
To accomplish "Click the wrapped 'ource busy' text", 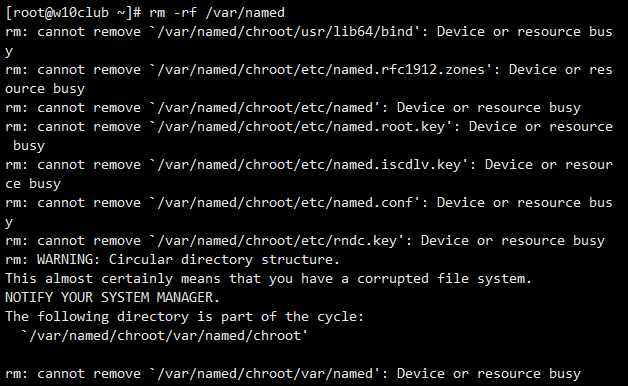I will pyautogui.click(x=45, y=89).
